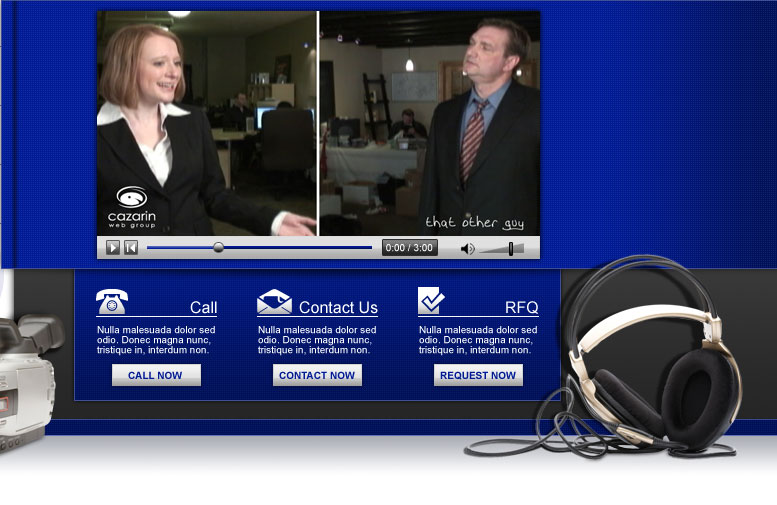Adjust the volume slider control

[x=510, y=248]
